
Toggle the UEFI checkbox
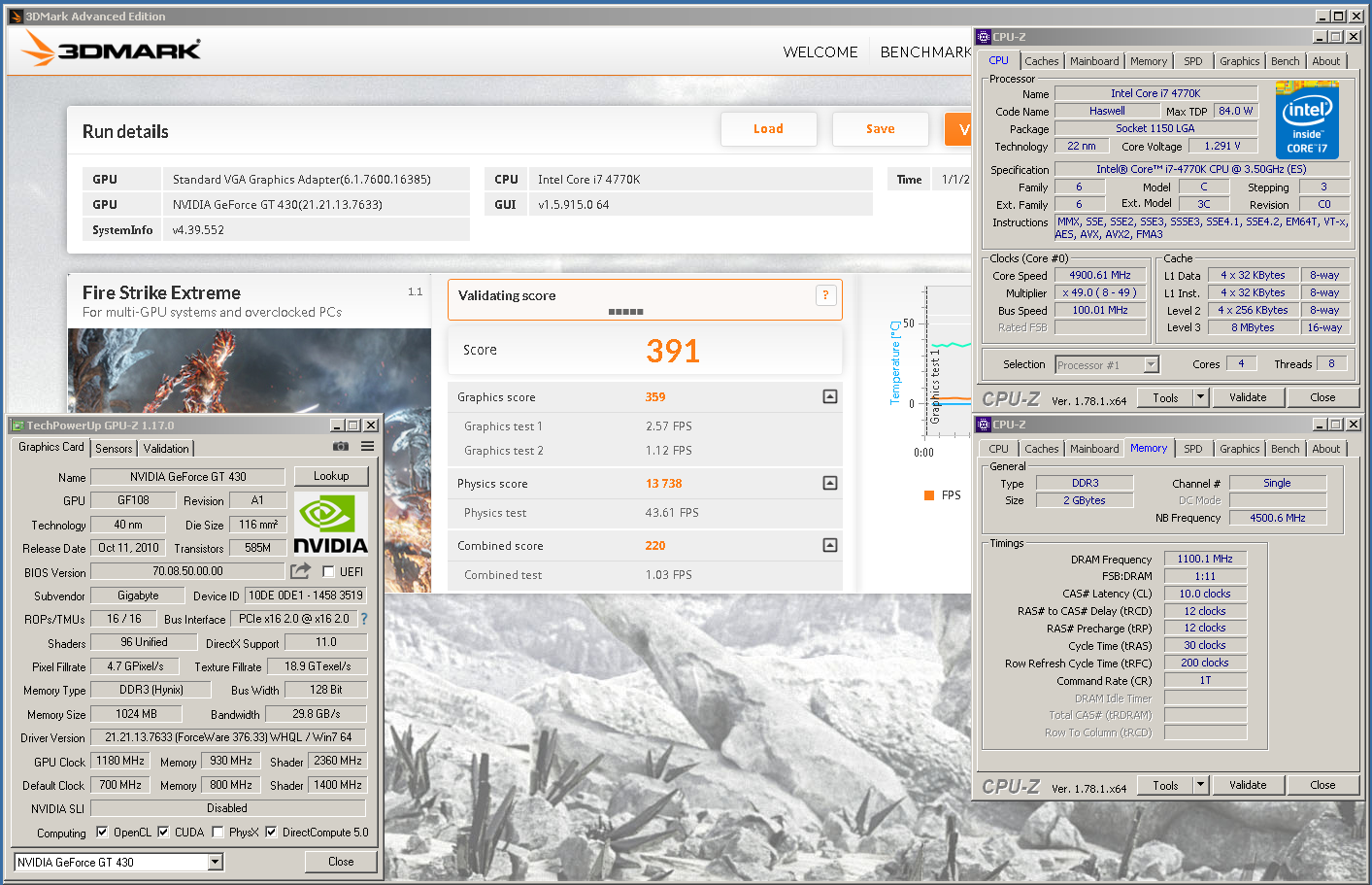click(328, 571)
